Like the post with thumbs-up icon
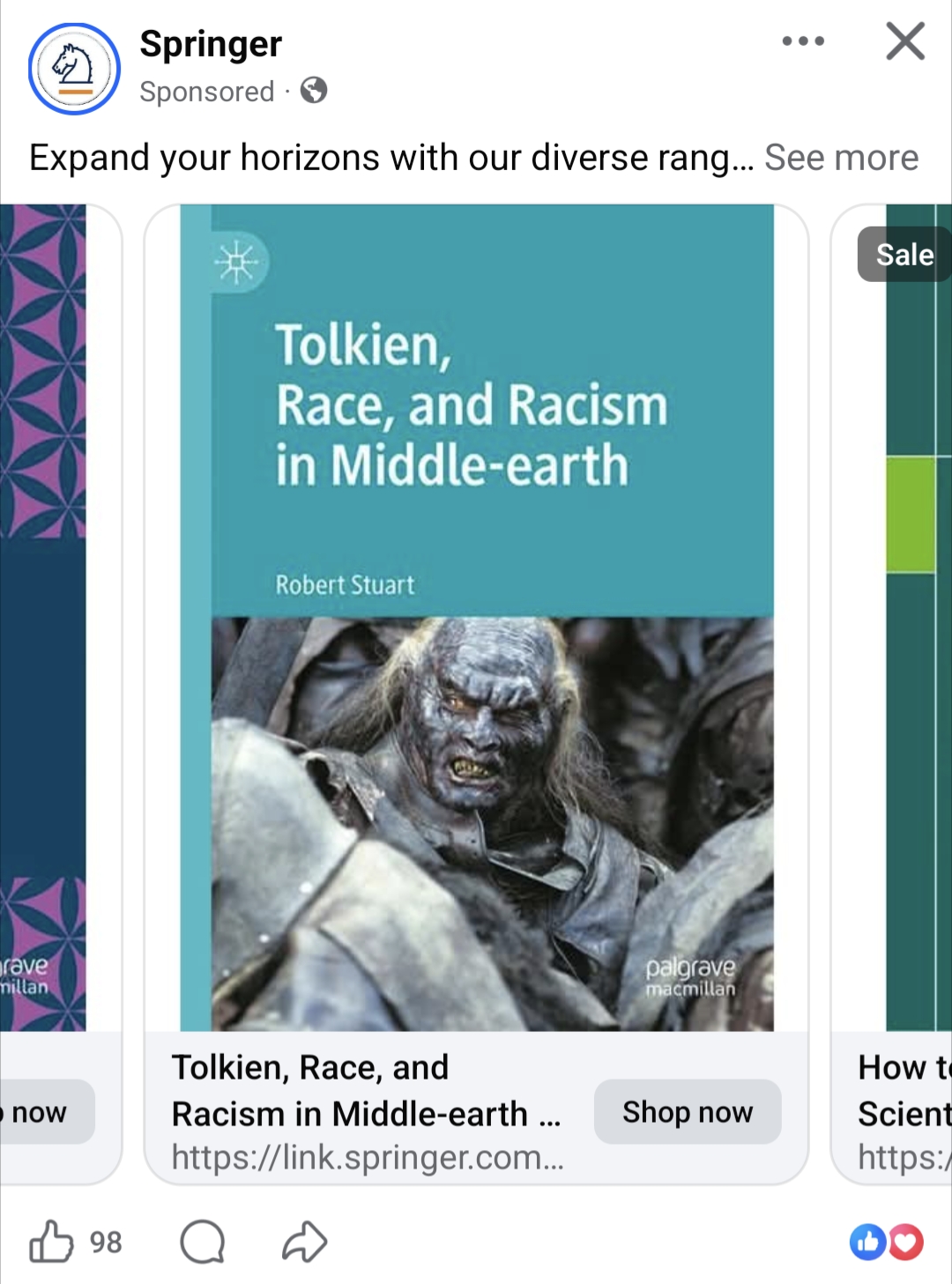 point(51,1242)
